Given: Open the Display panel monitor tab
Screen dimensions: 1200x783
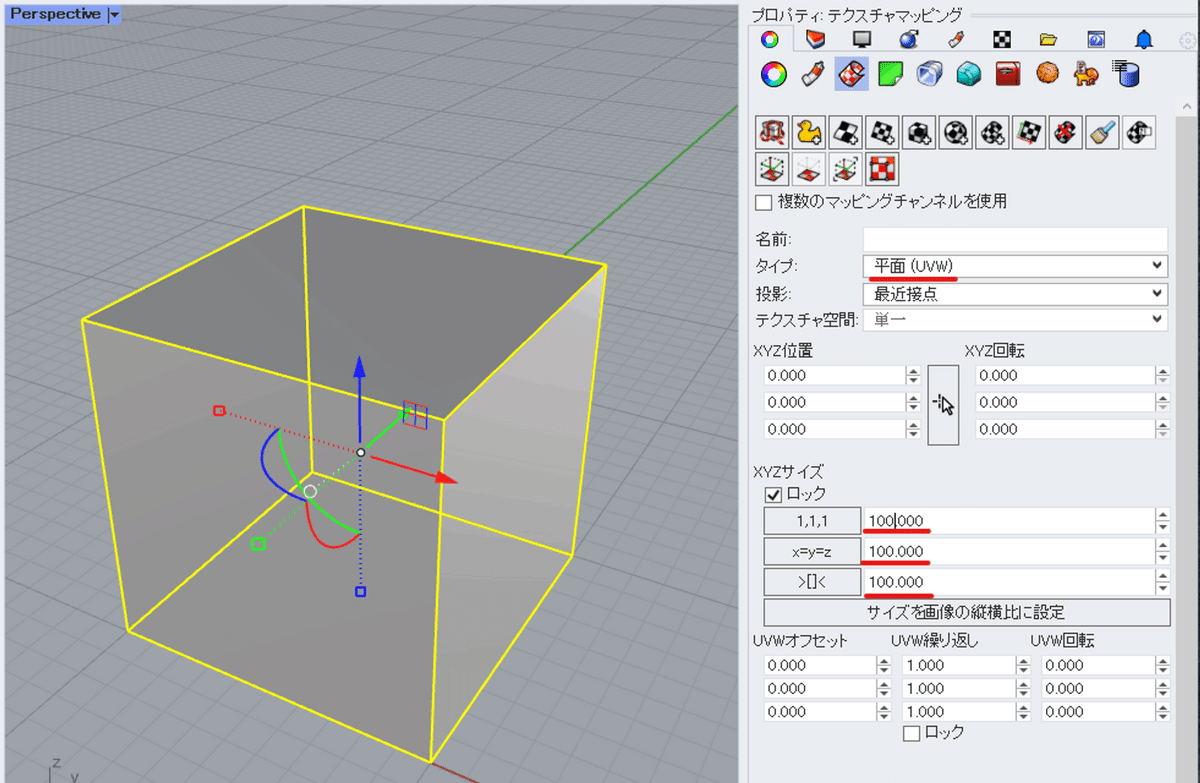Looking at the screenshot, I should tap(862, 39).
